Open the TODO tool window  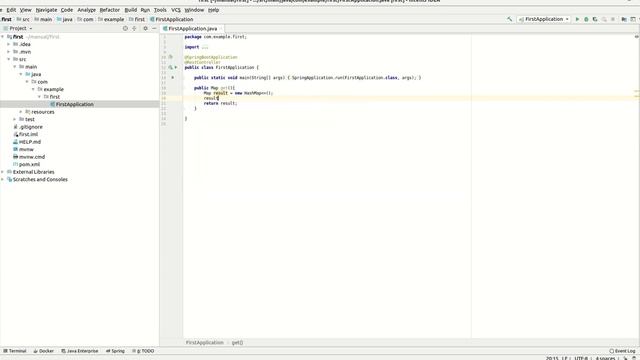pyautogui.click(x=143, y=351)
